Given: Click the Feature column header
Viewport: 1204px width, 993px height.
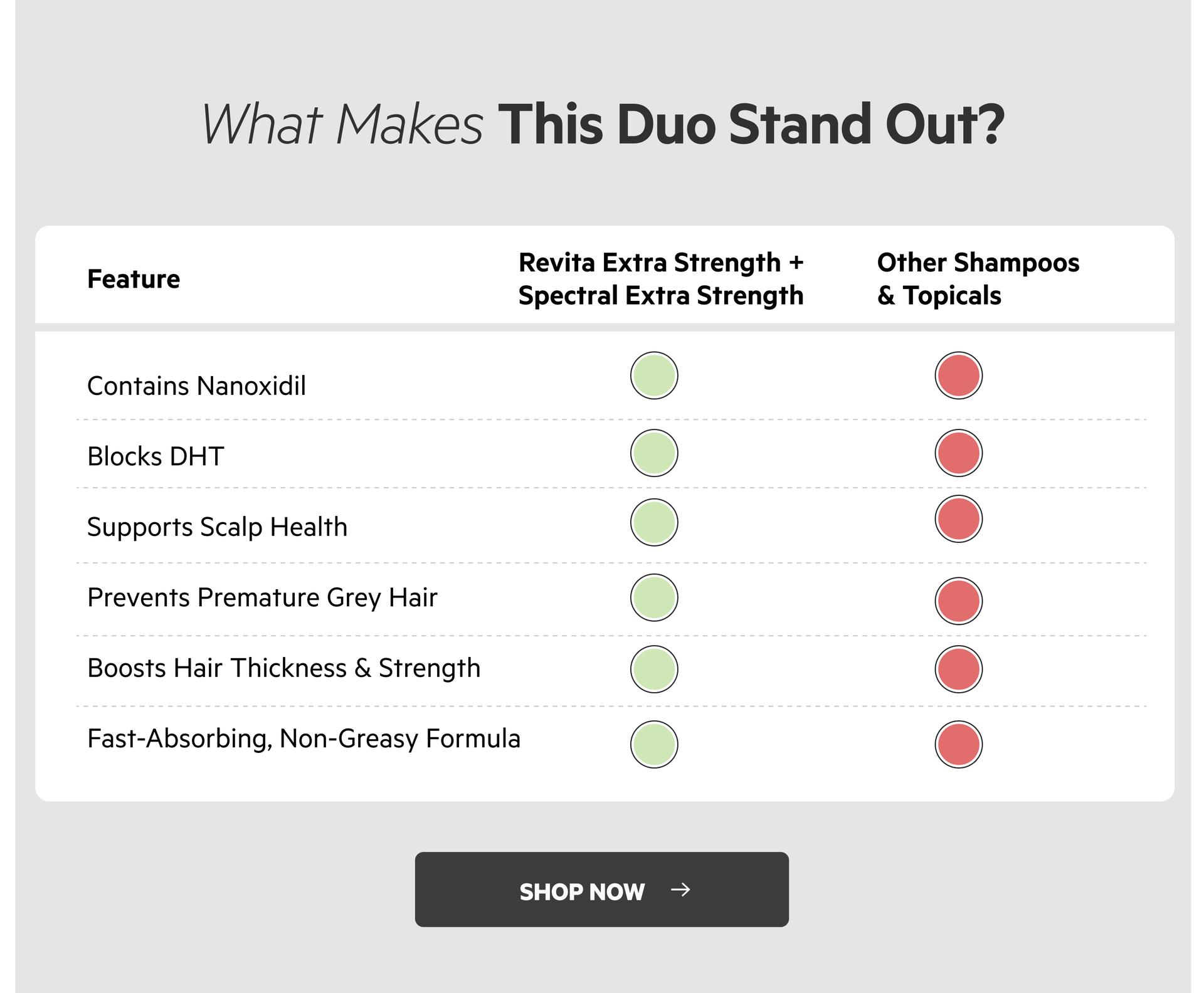Looking at the screenshot, I should point(134,279).
